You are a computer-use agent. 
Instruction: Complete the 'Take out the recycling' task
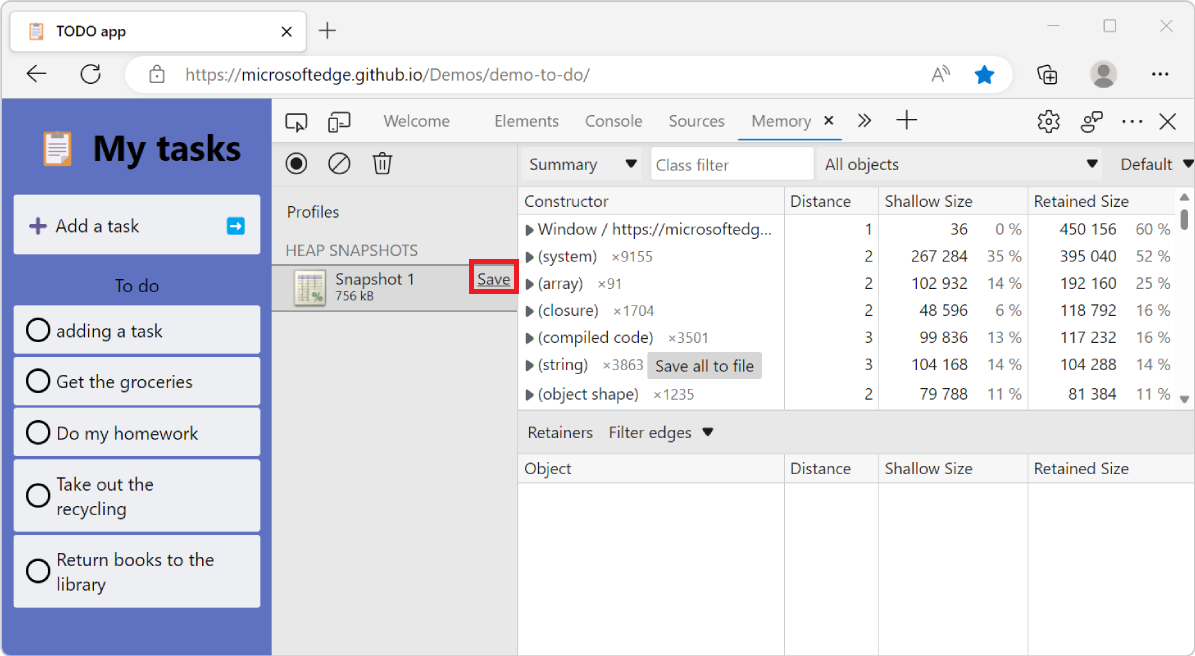37,495
